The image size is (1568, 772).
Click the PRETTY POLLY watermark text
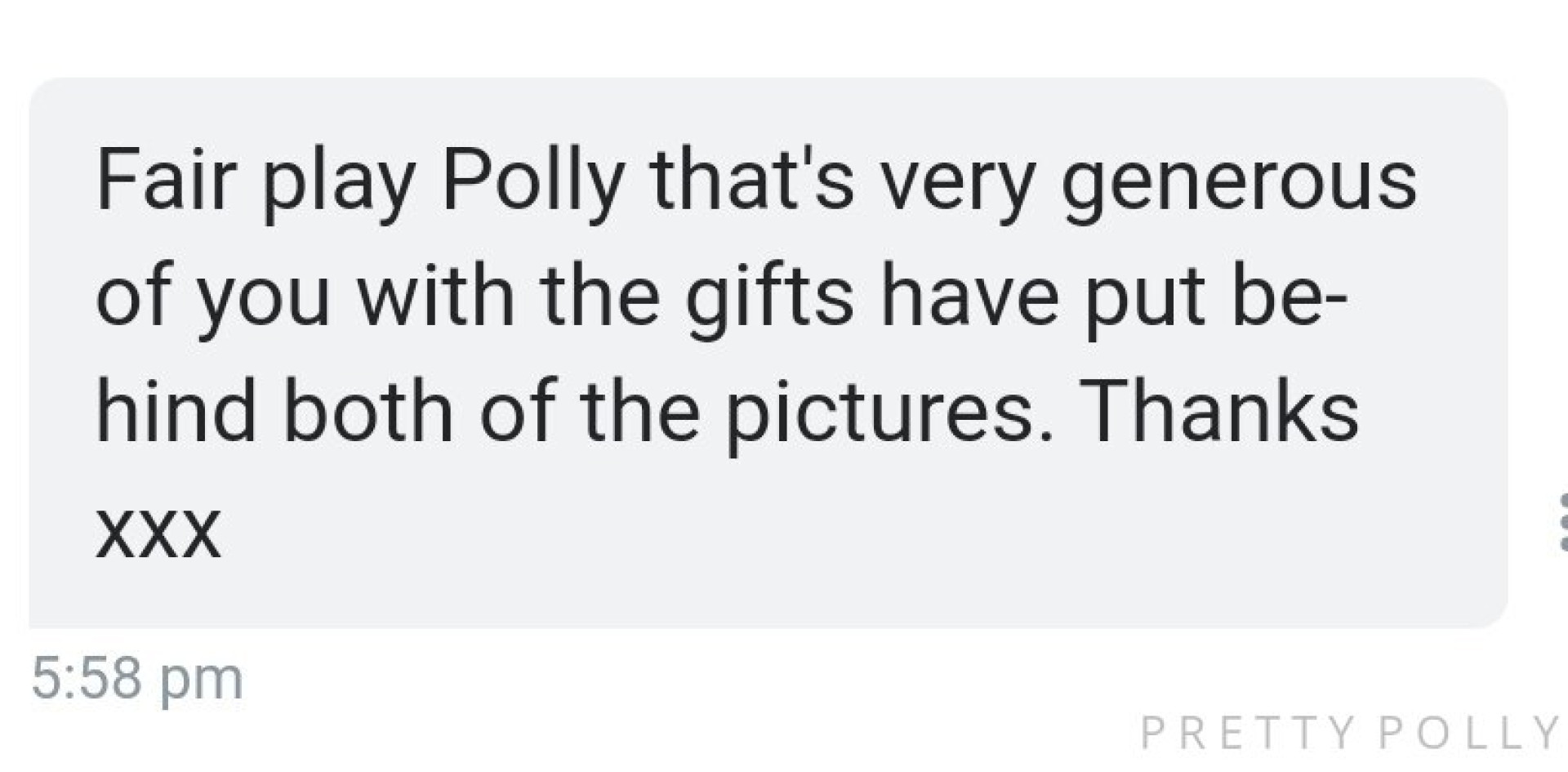coord(1349,733)
